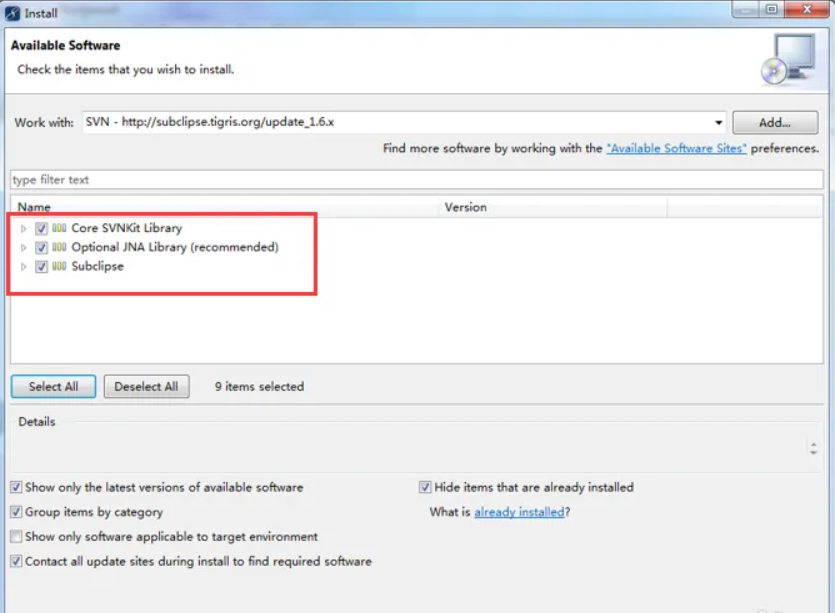Toggle Contact all update sites during install checkbox
This screenshot has height=613, width=835.
click(17, 561)
